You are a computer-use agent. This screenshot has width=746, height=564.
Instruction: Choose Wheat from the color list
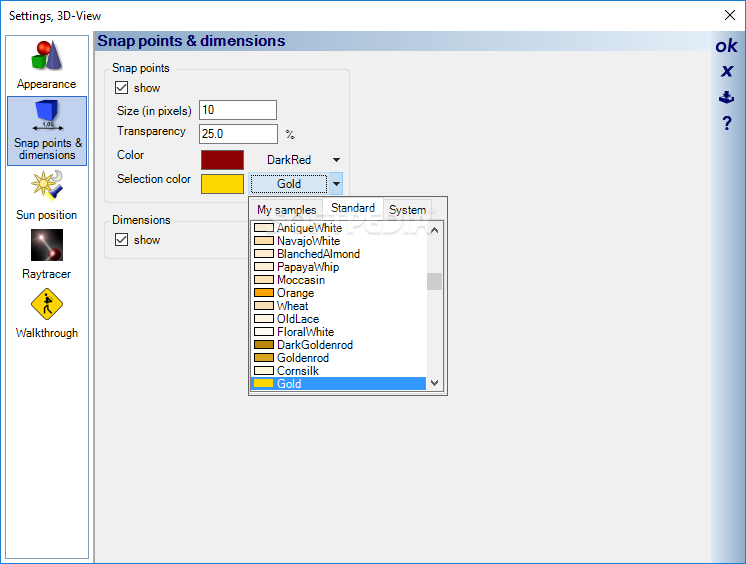click(338, 306)
